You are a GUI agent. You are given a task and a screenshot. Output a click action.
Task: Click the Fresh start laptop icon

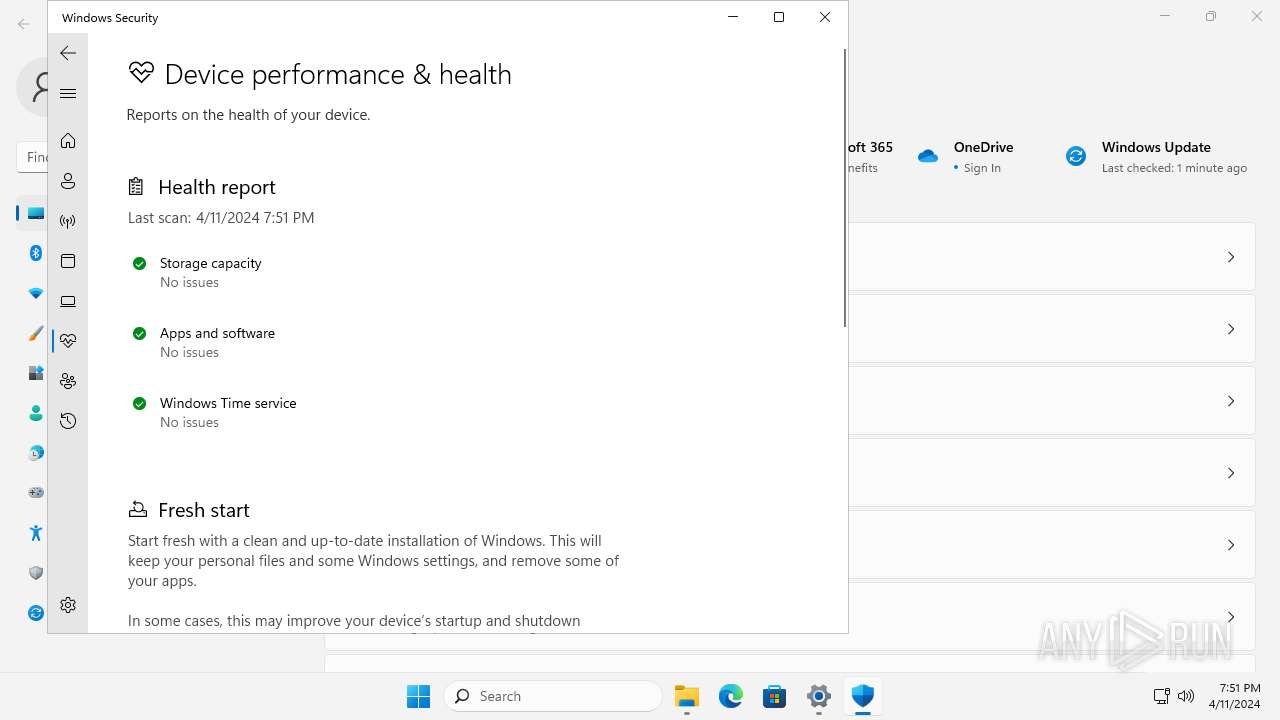[x=138, y=510]
